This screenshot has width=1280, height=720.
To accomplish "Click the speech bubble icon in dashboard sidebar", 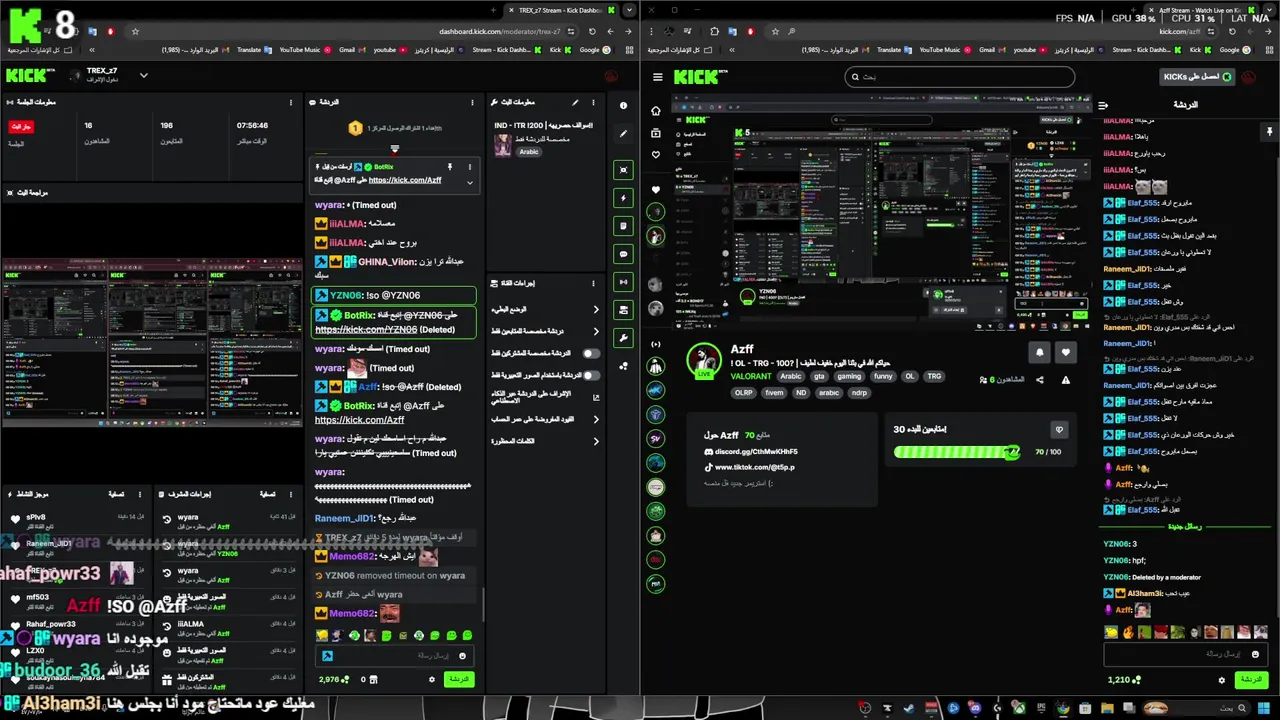I will (624, 254).
